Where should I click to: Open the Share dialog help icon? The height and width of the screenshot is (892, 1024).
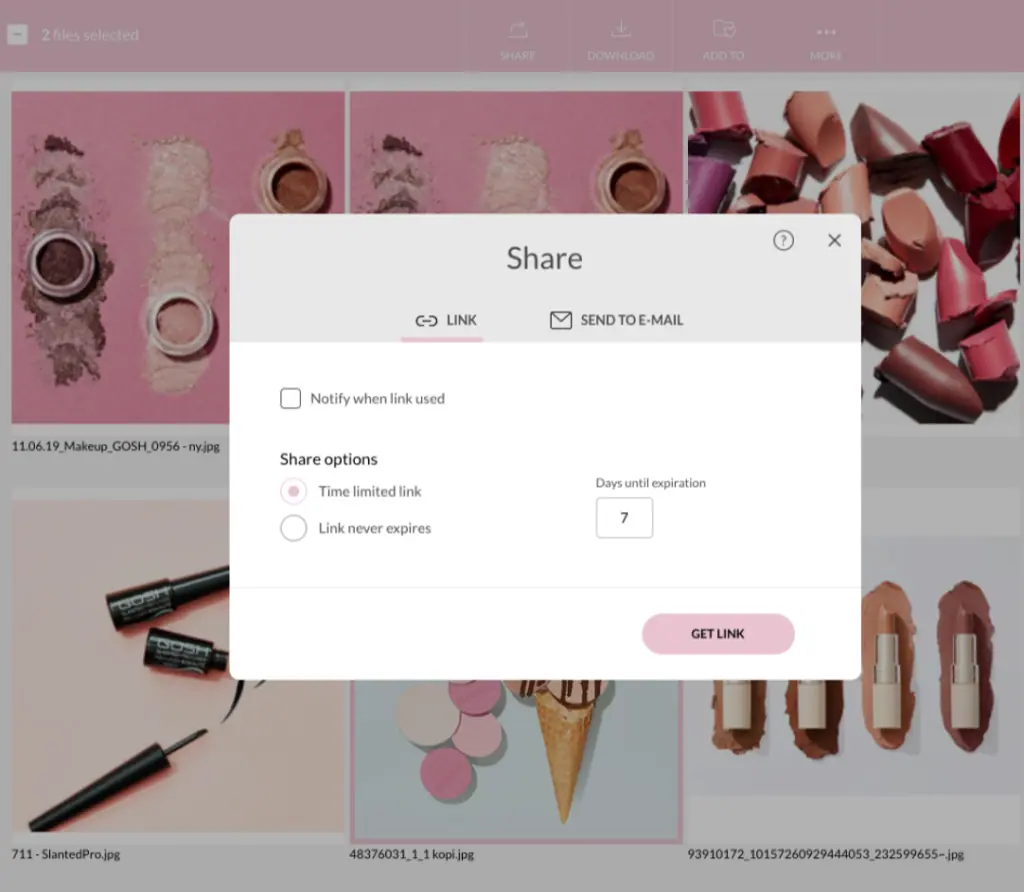click(783, 240)
